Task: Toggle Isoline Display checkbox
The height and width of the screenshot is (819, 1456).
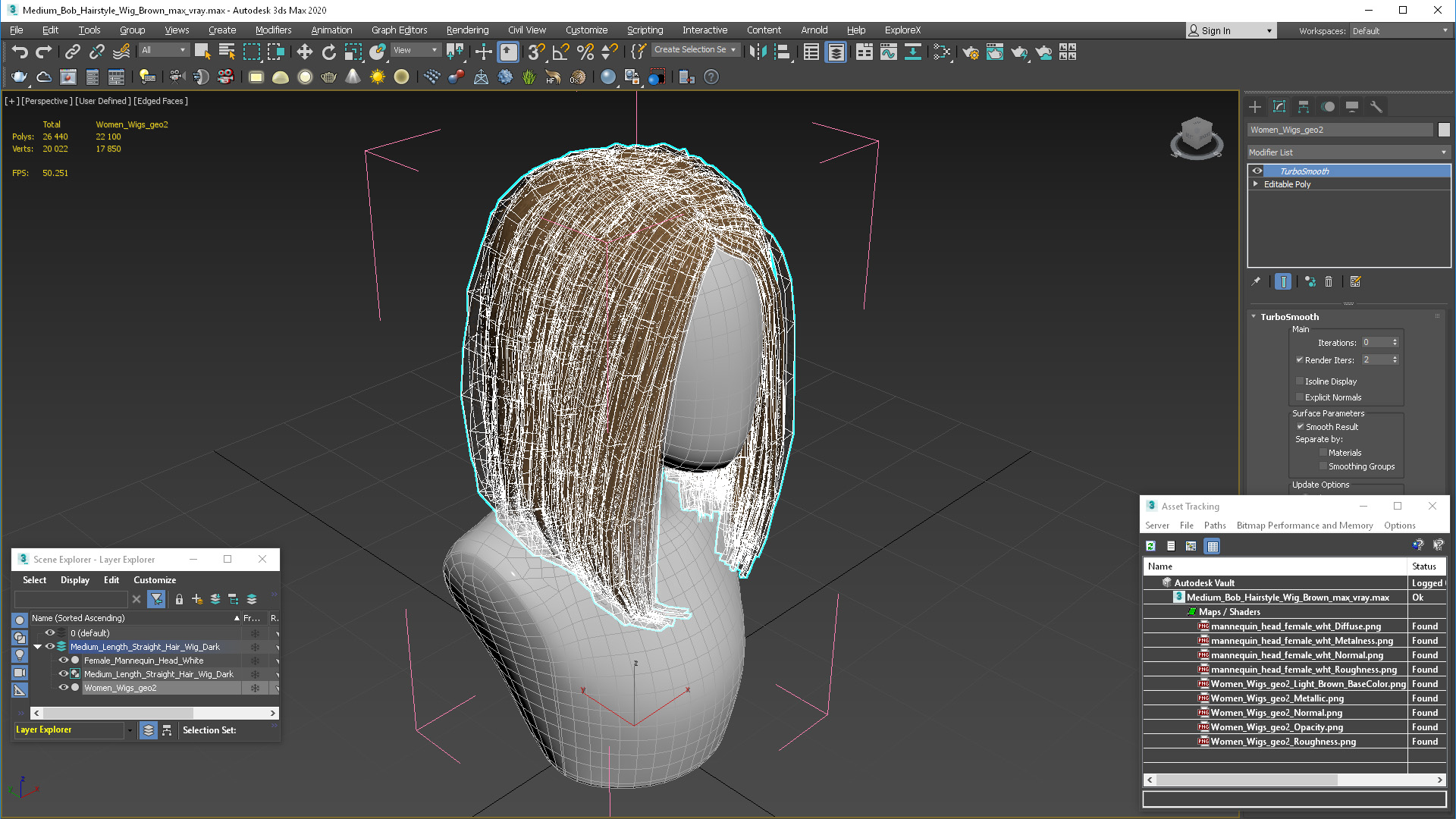Action: (x=1300, y=381)
